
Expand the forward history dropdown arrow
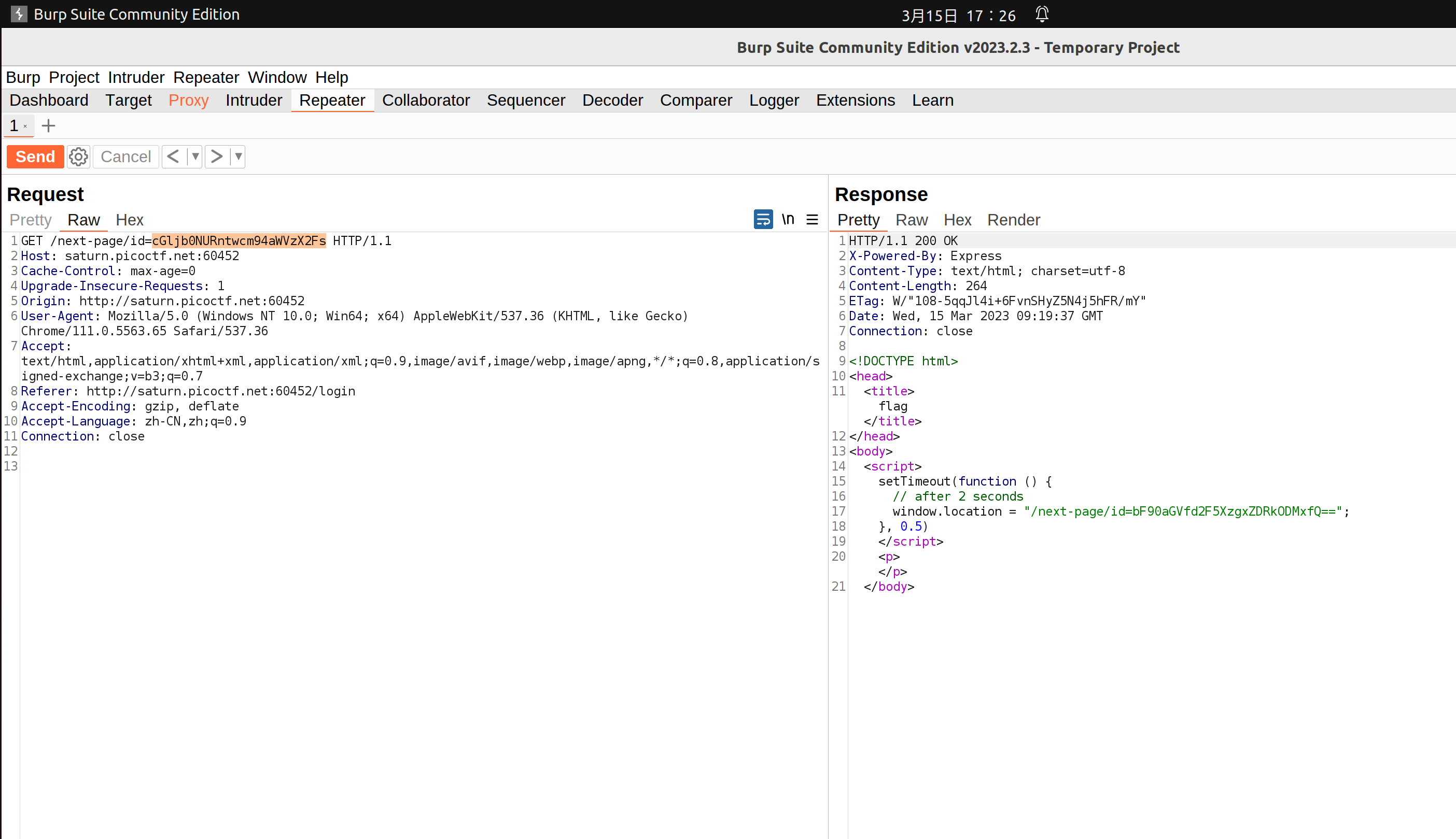[x=238, y=157]
